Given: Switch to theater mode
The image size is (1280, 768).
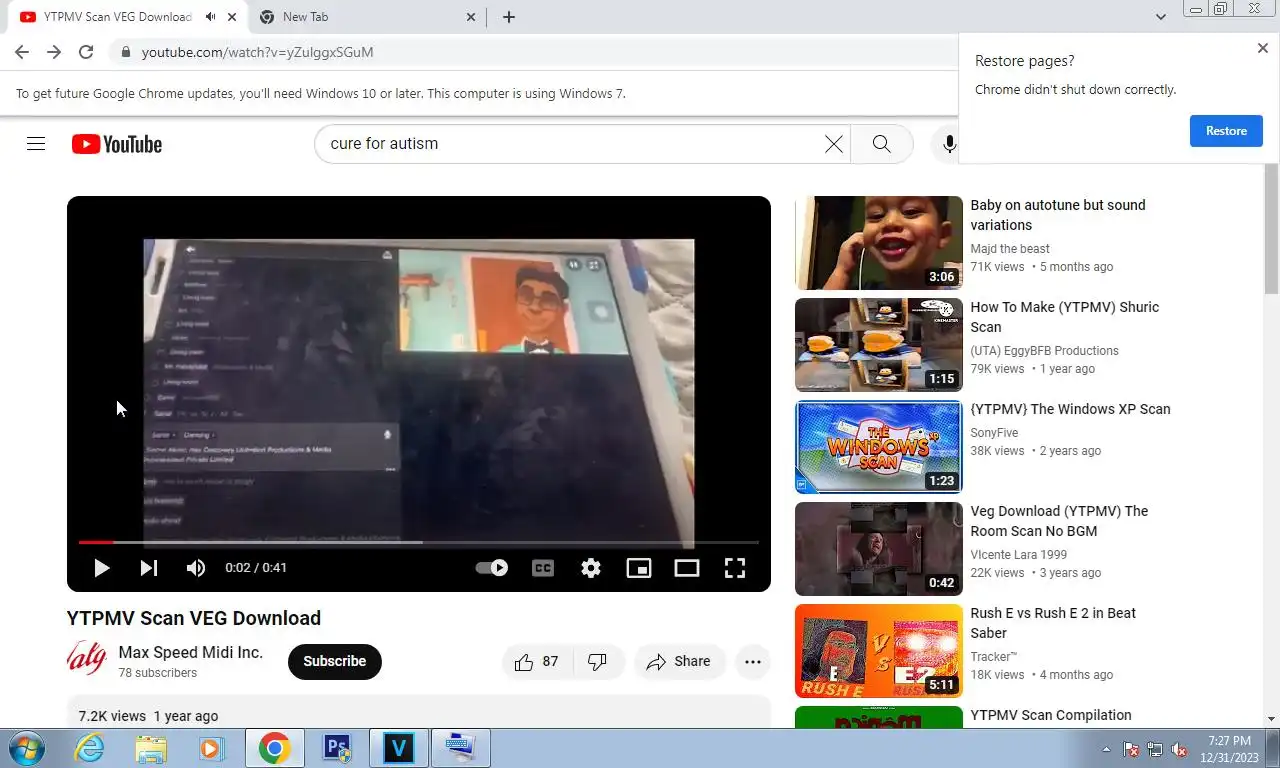Looking at the screenshot, I should pos(687,568).
